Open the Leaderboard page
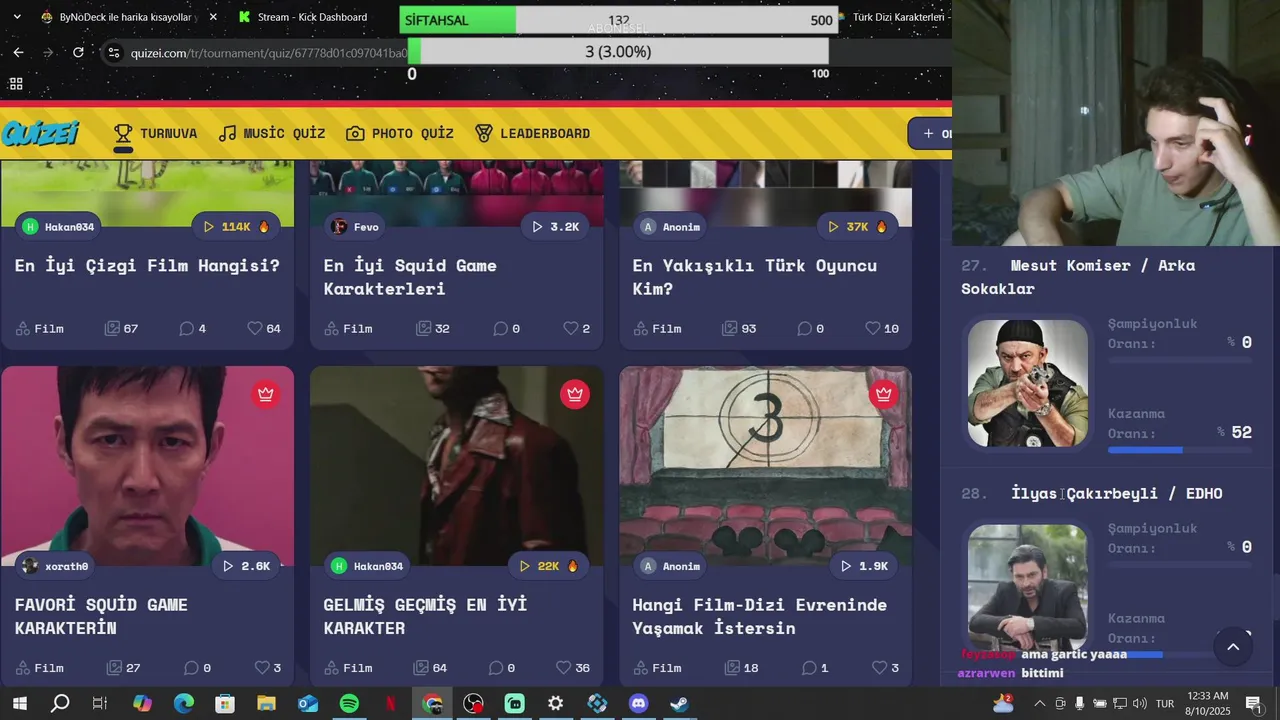Image resolution: width=1280 pixels, height=720 pixels. pyautogui.click(x=532, y=133)
